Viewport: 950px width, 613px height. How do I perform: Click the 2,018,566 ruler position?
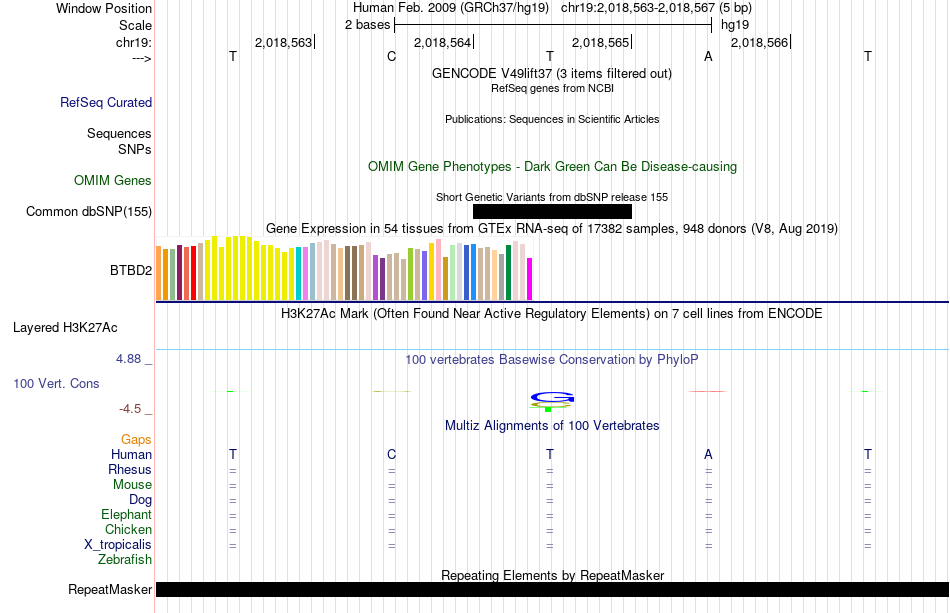click(759, 42)
